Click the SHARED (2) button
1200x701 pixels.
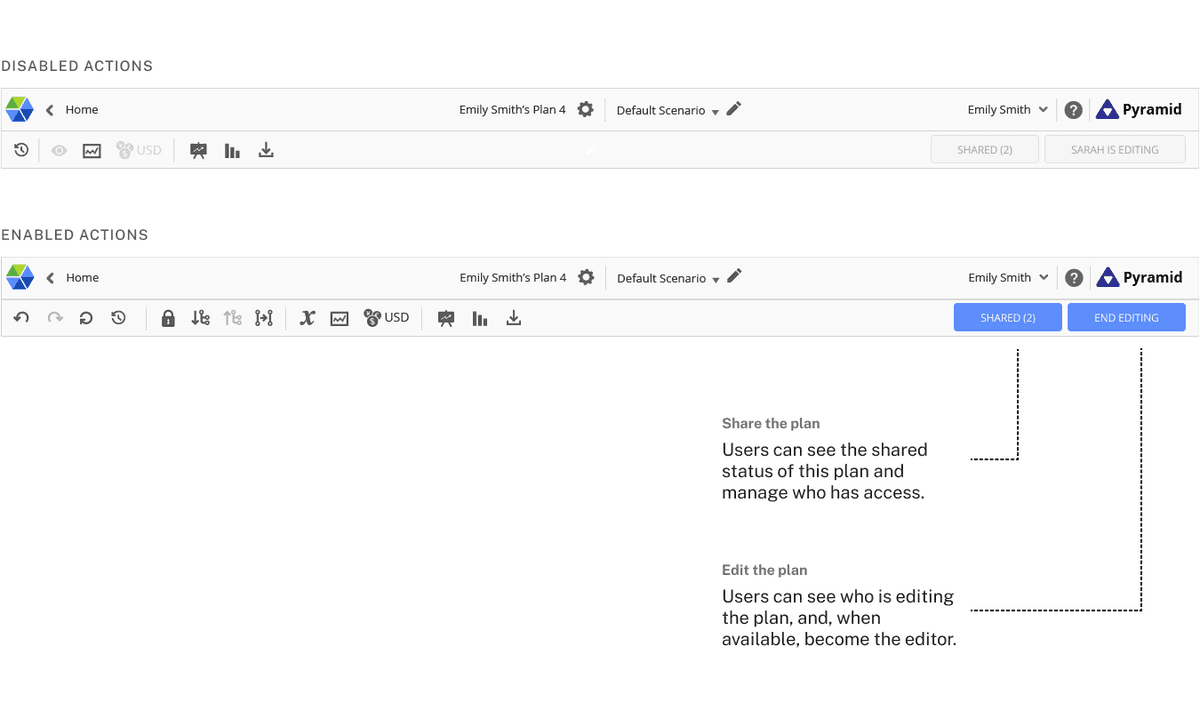tap(1007, 317)
